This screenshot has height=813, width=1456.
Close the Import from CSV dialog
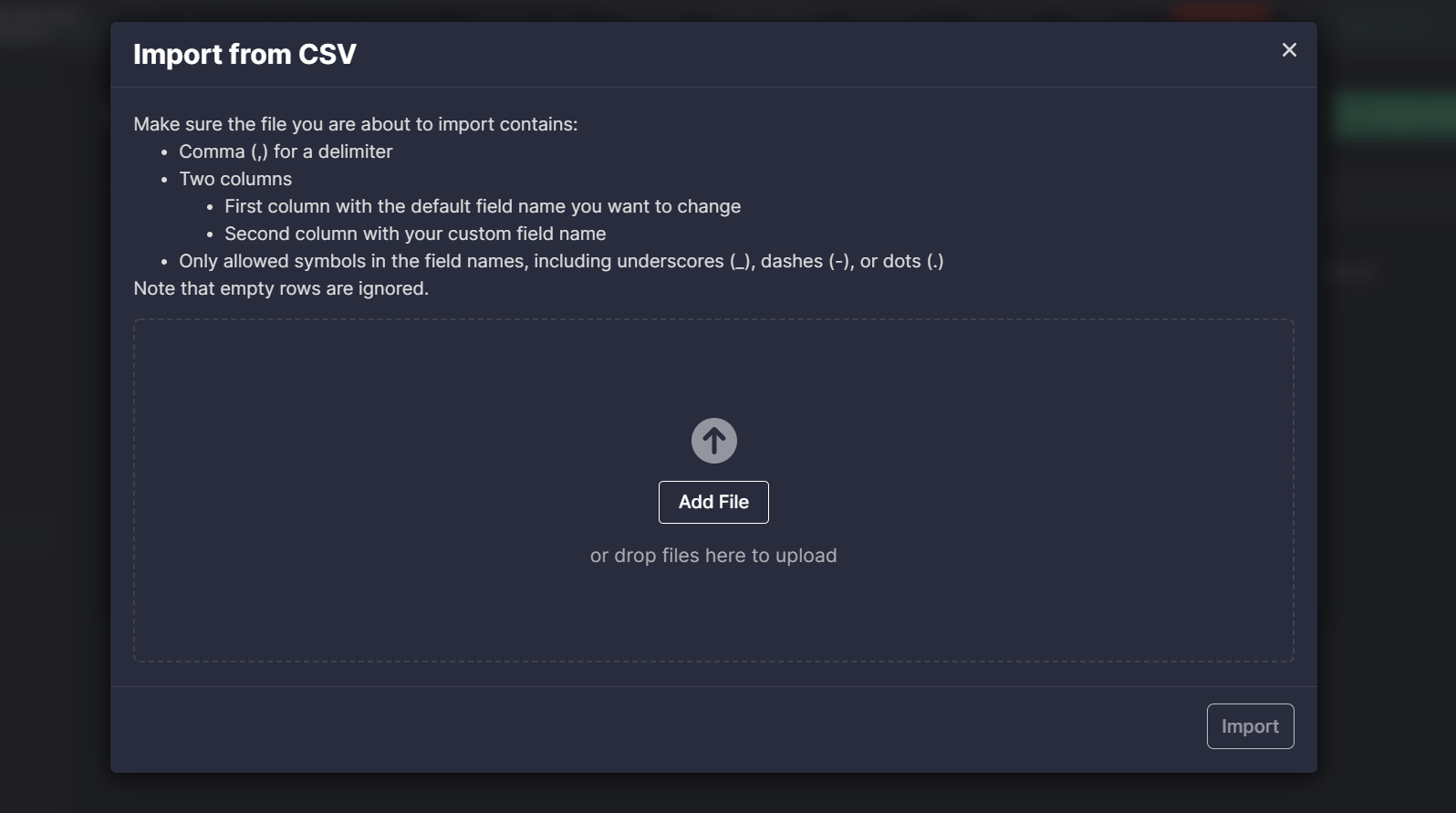pos(1289,50)
